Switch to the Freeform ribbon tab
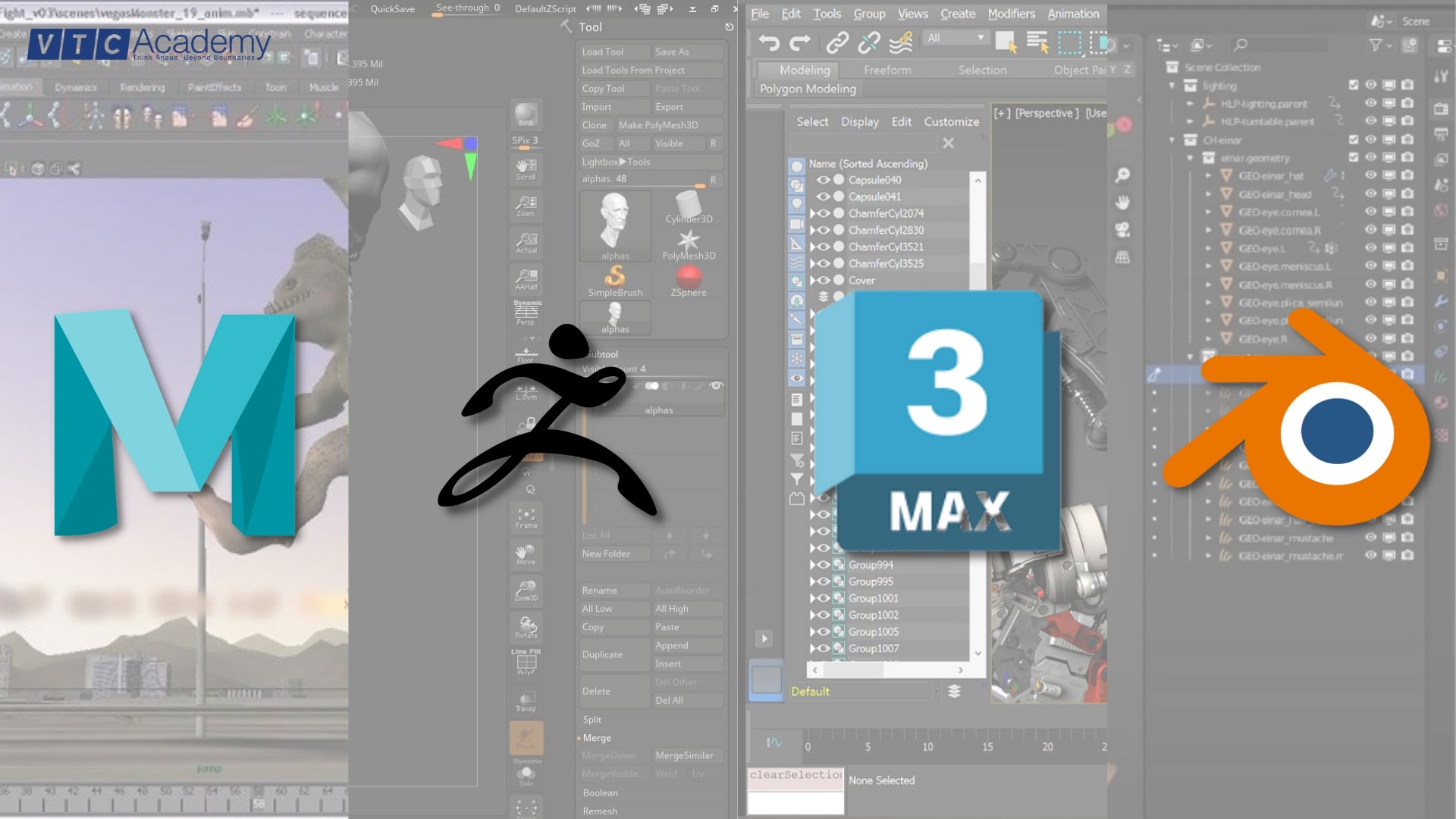The width and height of the screenshot is (1456, 819). (888, 69)
